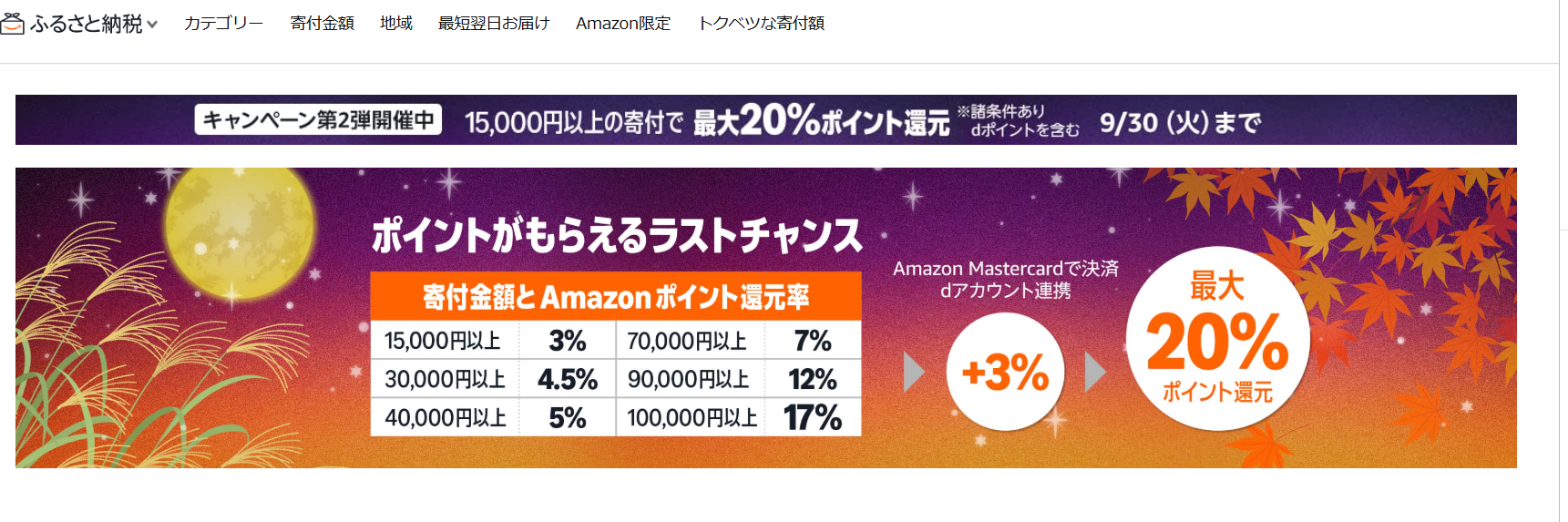Click the ポイントがもらえるラストチャンス headline
Viewport: 1568px width, 522px height.
pyautogui.click(x=616, y=235)
